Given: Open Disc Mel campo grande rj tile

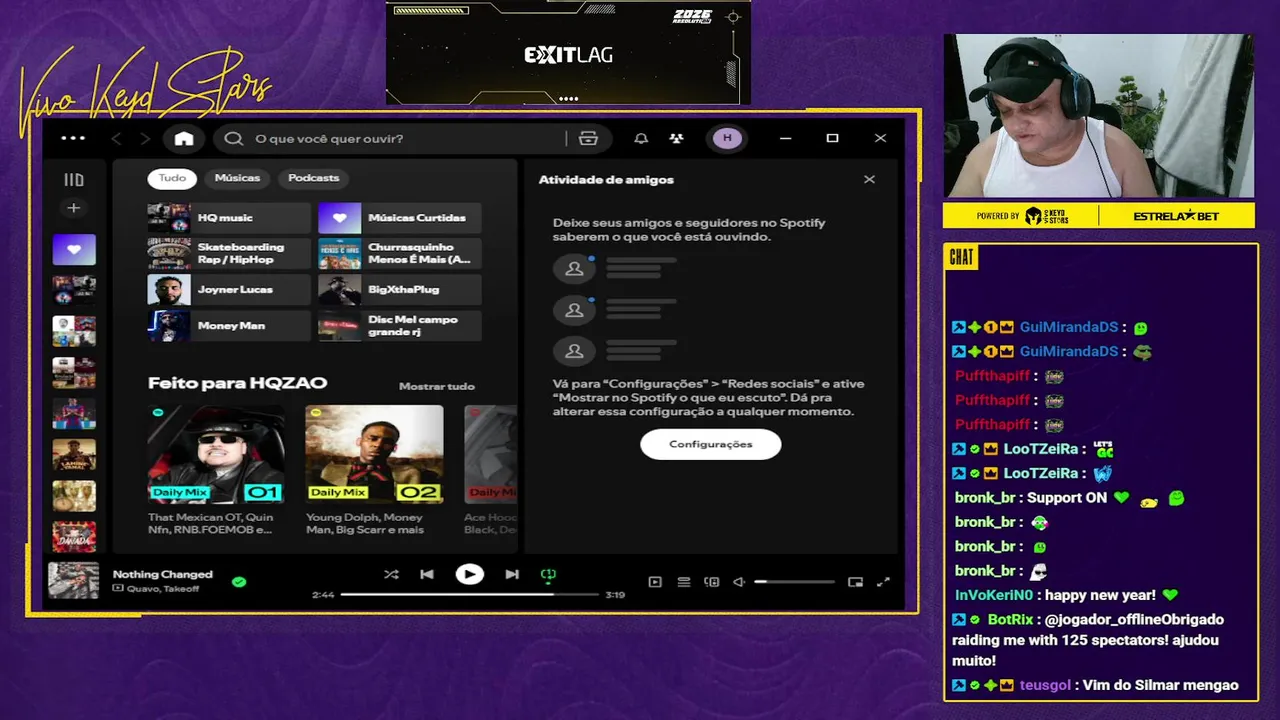Looking at the screenshot, I should pyautogui.click(x=399, y=326).
